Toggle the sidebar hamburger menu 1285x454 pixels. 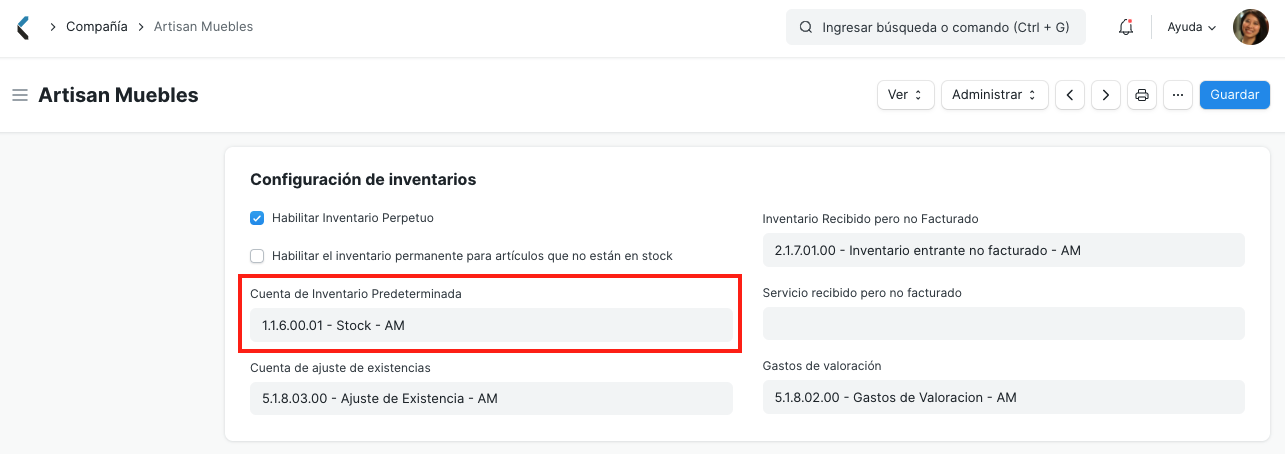click(19, 95)
